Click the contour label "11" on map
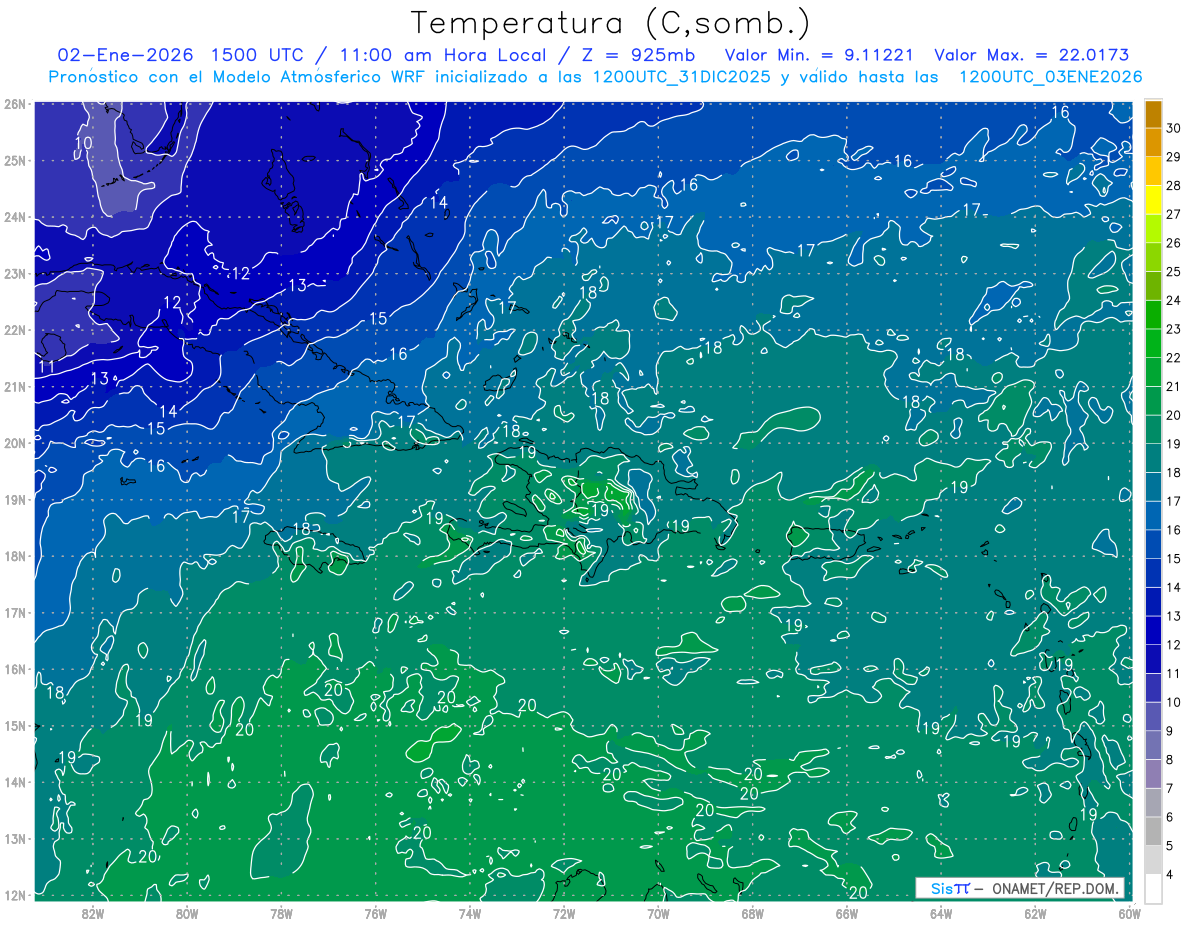This screenshot has width=1200, height=927. [46, 367]
